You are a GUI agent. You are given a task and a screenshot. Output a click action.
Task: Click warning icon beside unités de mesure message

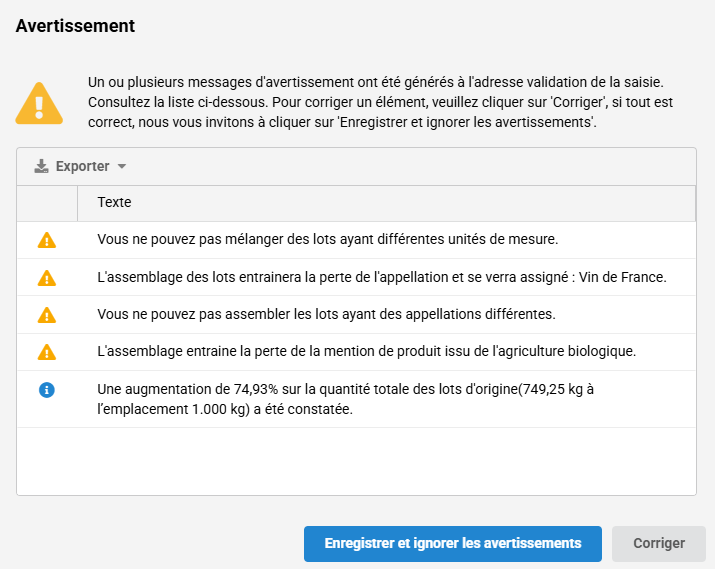tap(46, 240)
